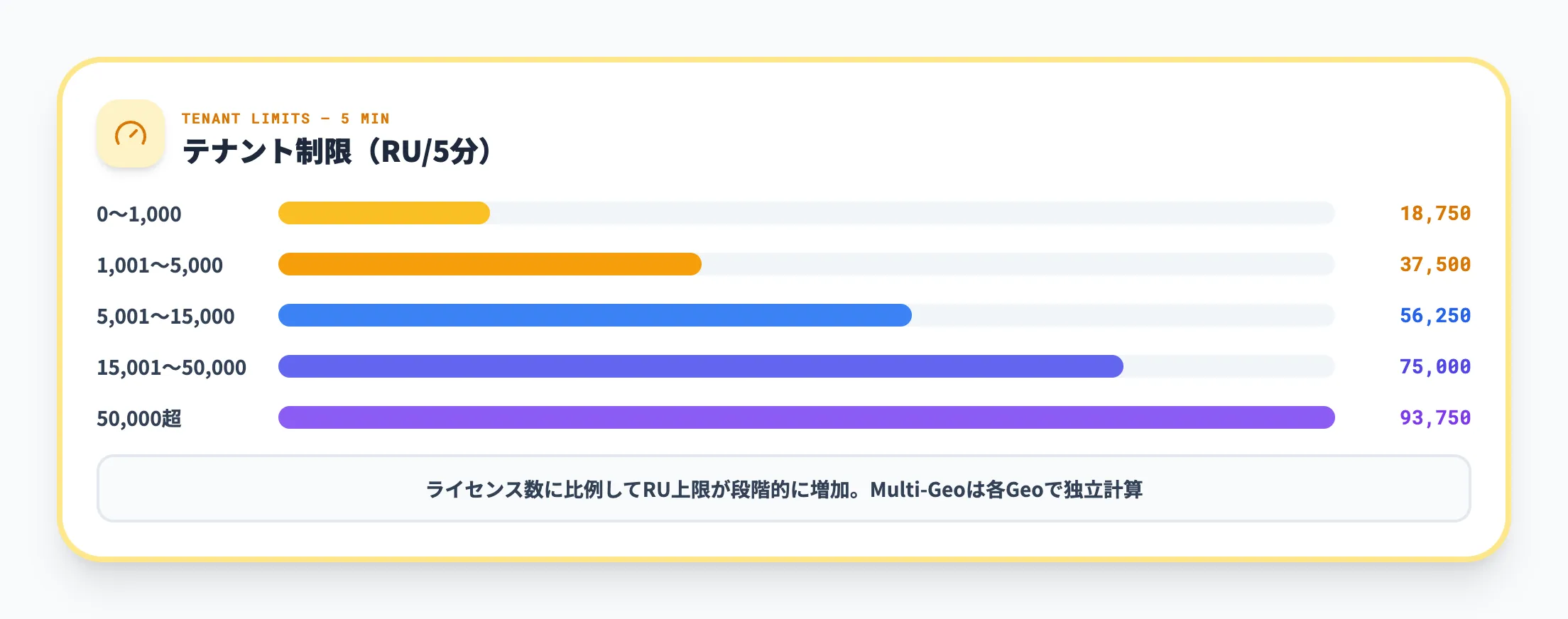1568x619 pixels.
Task: Click the 5,001〜15,000 row label
Action: coord(165,316)
